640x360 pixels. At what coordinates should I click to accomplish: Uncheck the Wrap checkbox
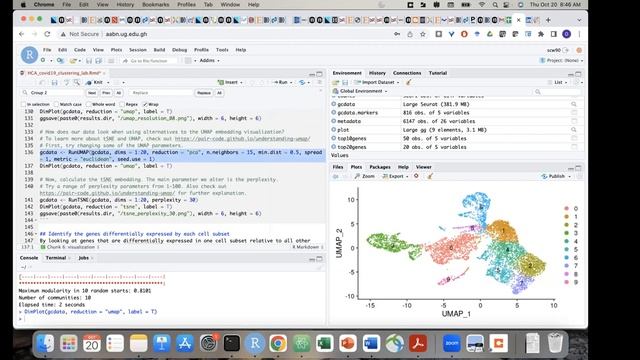[145, 104]
